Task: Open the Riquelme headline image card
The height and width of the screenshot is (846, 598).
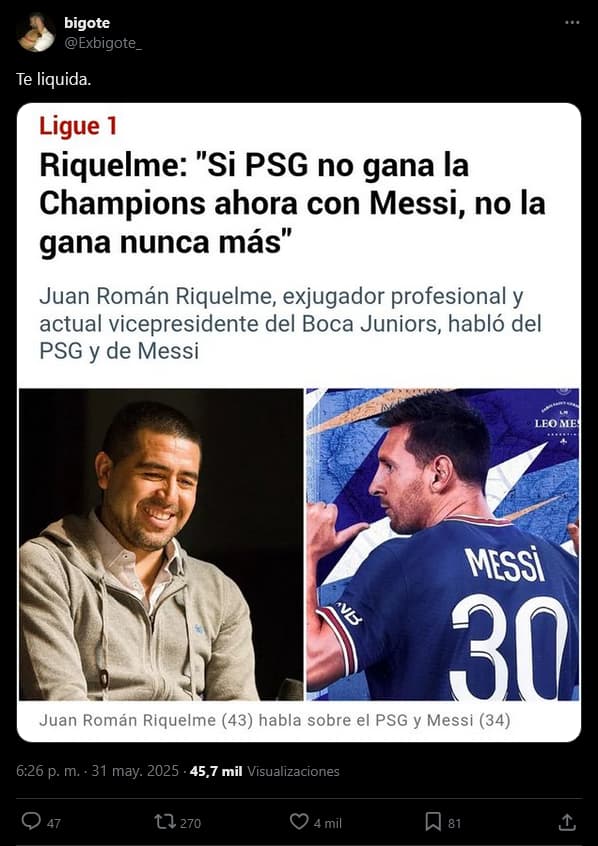Action: pyautogui.click(x=299, y=422)
